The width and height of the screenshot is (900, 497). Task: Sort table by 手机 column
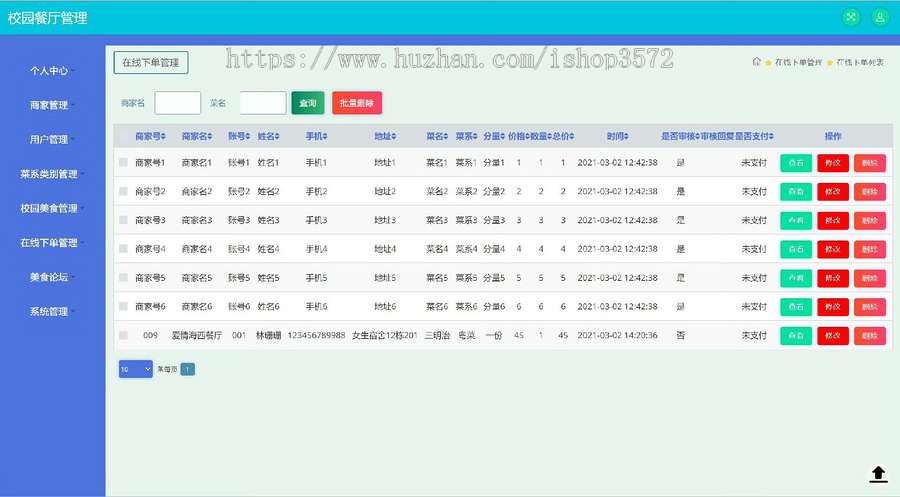[x=316, y=136]
